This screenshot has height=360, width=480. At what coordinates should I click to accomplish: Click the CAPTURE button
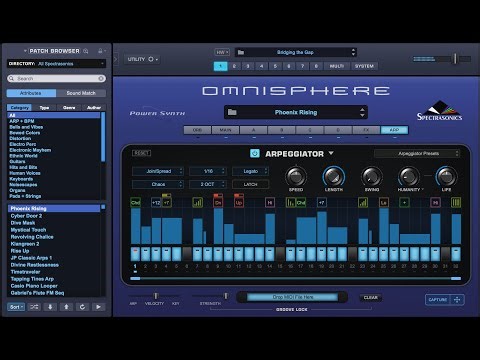438,299
